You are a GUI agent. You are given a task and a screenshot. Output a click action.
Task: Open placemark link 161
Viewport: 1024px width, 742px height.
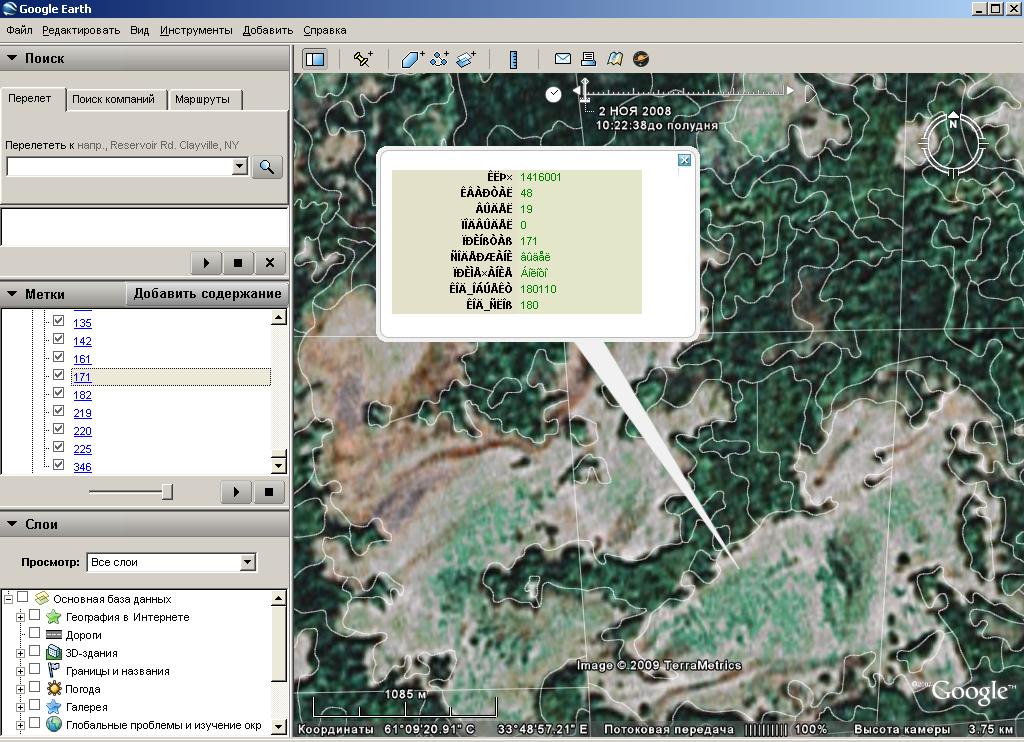click(x=82, y=359)
